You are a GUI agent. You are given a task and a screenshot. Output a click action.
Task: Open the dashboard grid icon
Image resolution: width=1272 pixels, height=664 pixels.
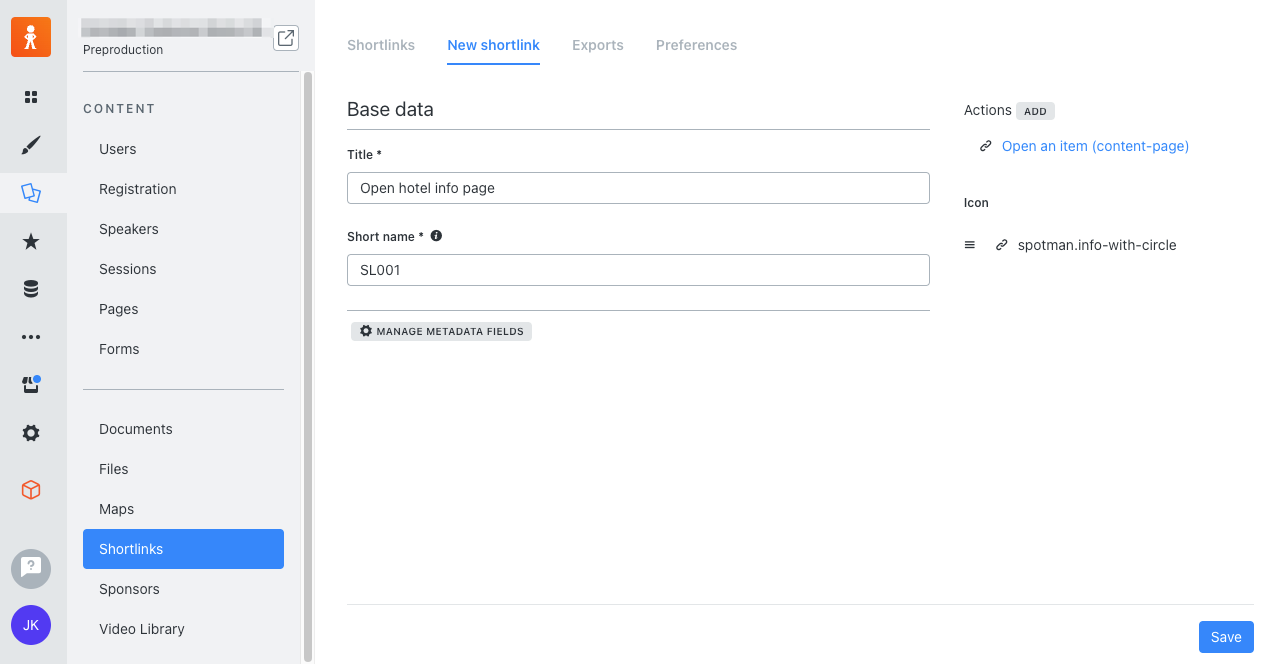(31, 97)
